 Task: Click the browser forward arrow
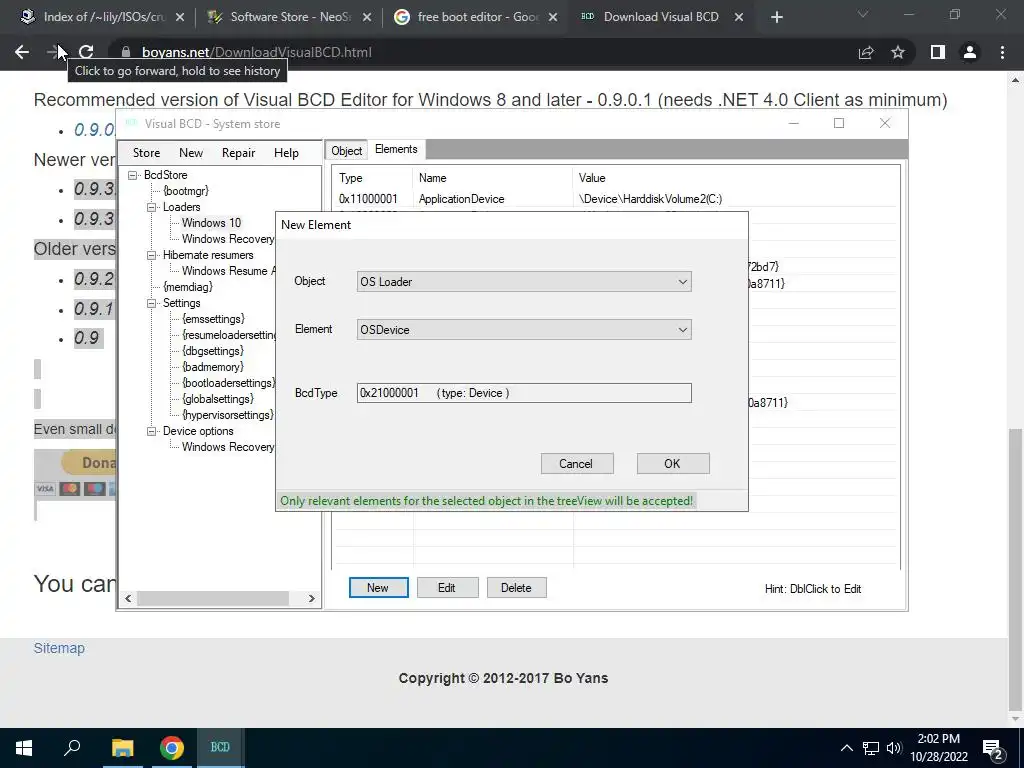[x=54, y=52]
